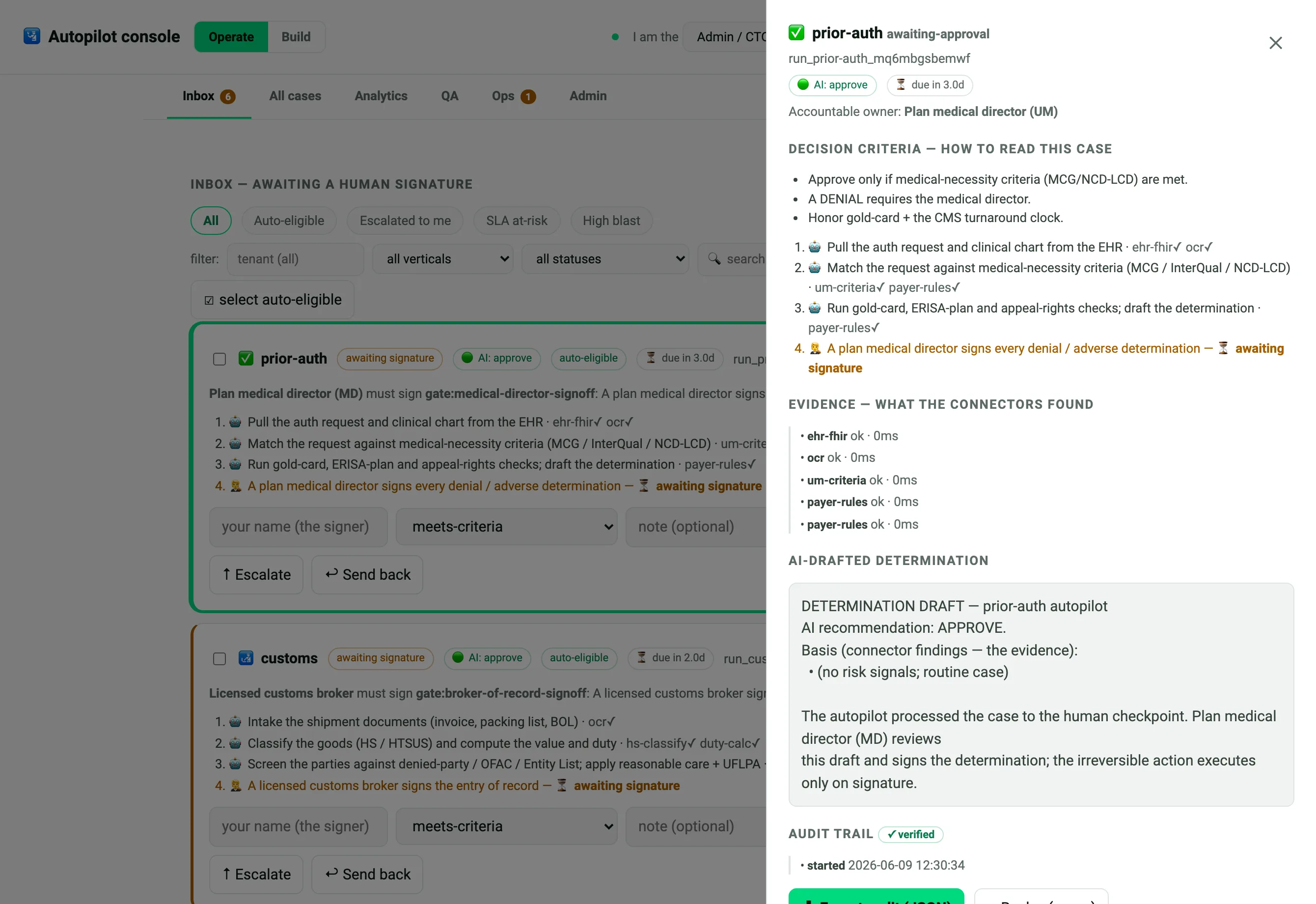
Task: Click the hourglass icon in panel due pill
Action: 901,85
